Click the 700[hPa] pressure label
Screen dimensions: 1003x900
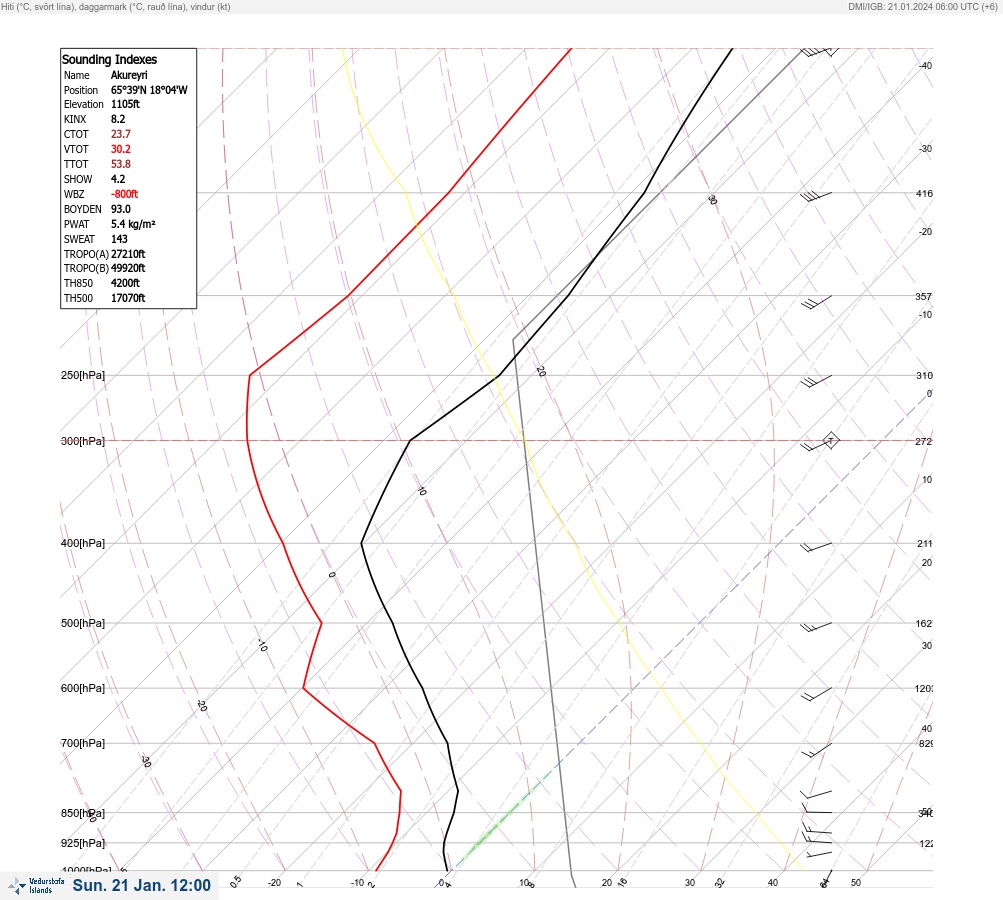[83, 743]
